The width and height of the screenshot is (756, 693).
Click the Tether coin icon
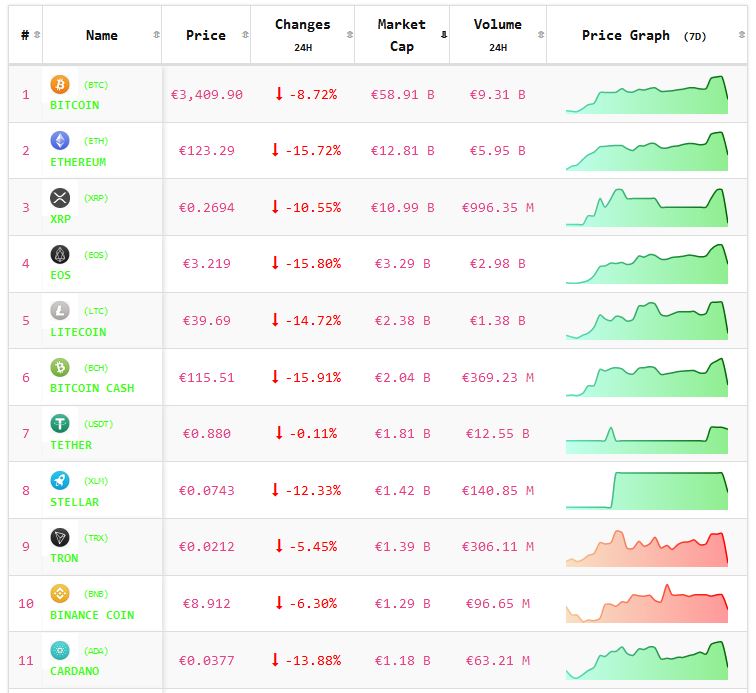pyautogui.click(x=60, y=424)
